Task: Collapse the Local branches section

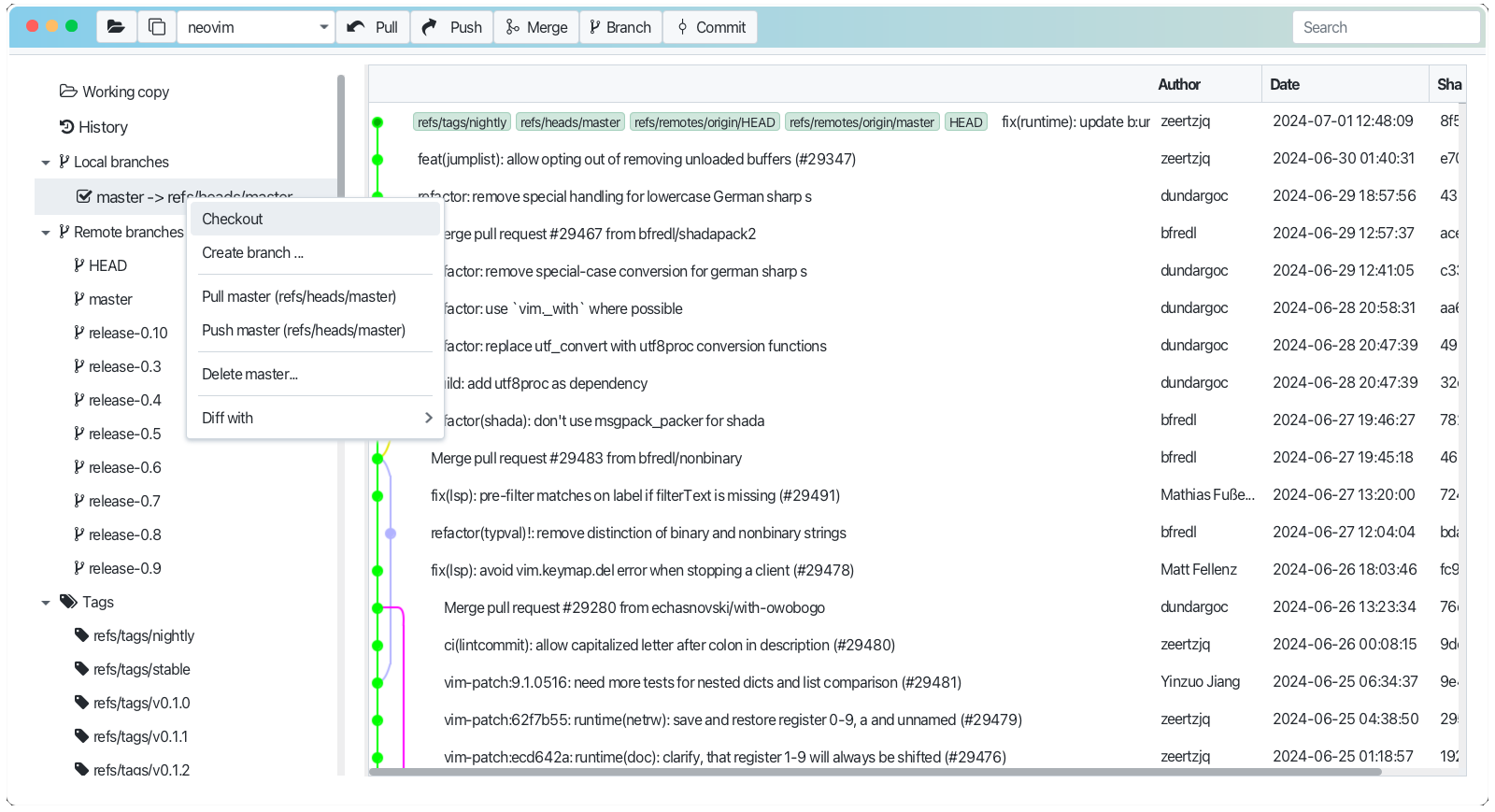Action: [46, 163]
